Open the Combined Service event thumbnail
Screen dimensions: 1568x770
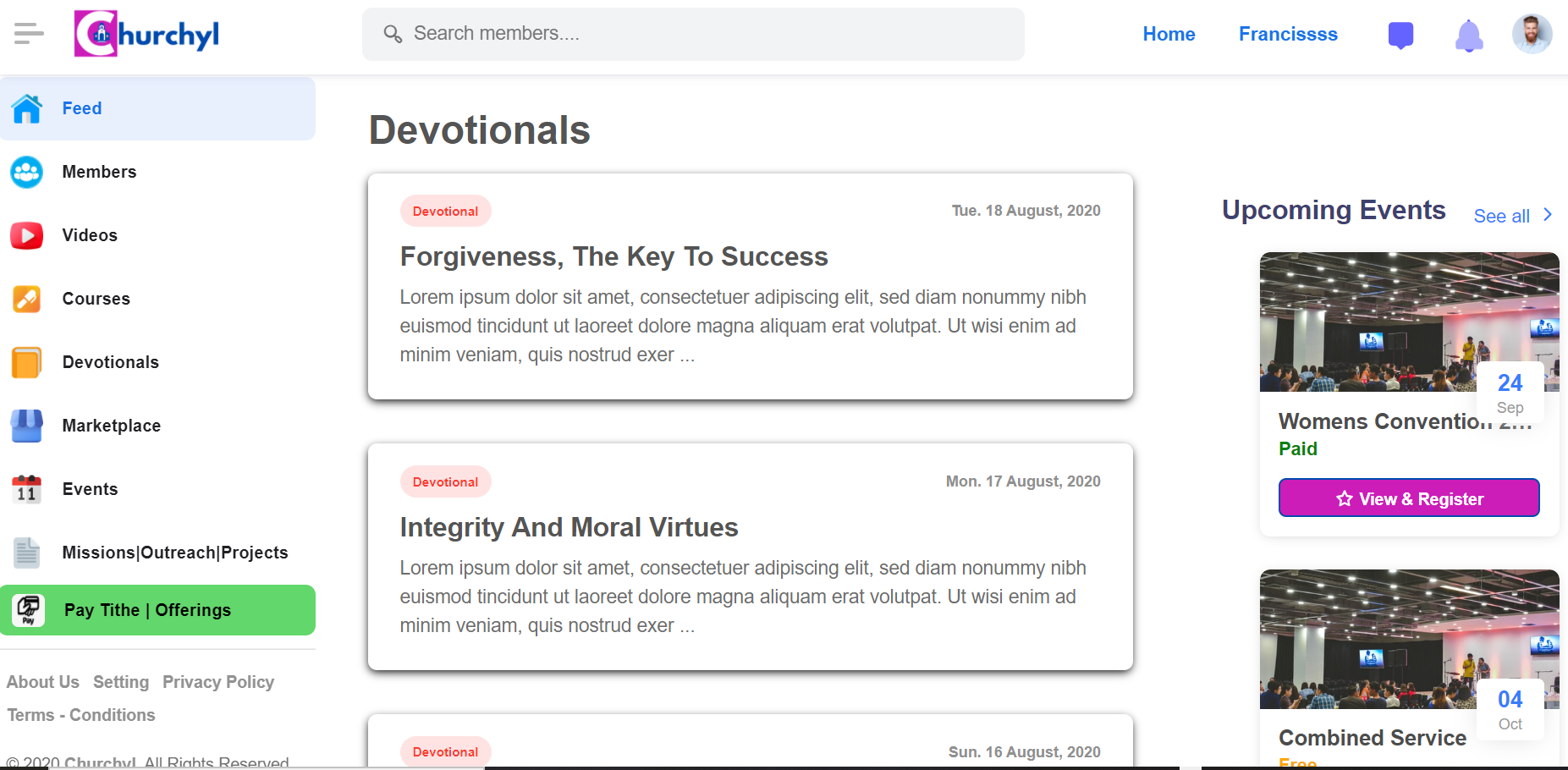(x=1409, y=639)
